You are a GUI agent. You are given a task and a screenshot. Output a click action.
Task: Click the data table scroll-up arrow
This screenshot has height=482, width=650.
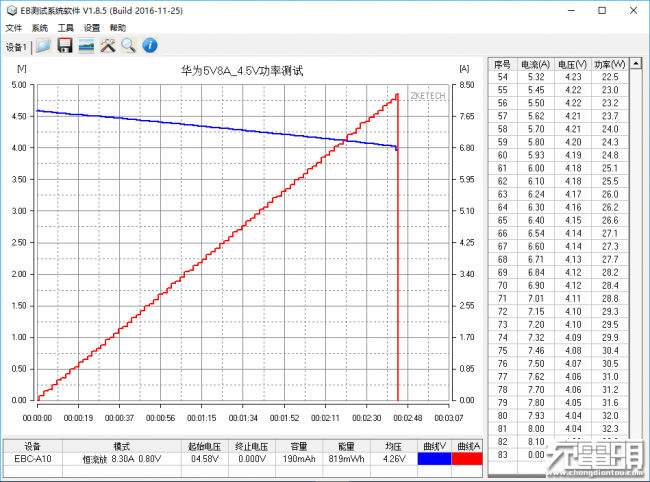[x=635, y=63]
